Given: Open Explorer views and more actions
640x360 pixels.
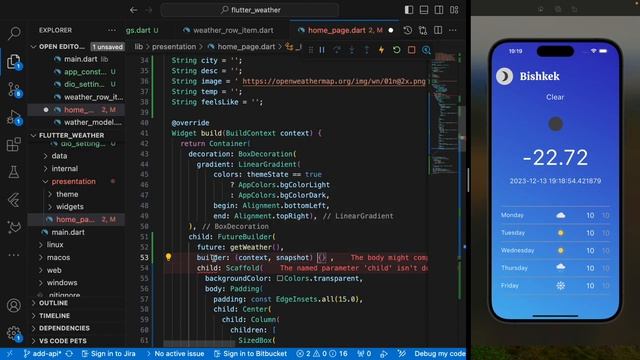Looking at the screenshot, I should tap(111, 30).
